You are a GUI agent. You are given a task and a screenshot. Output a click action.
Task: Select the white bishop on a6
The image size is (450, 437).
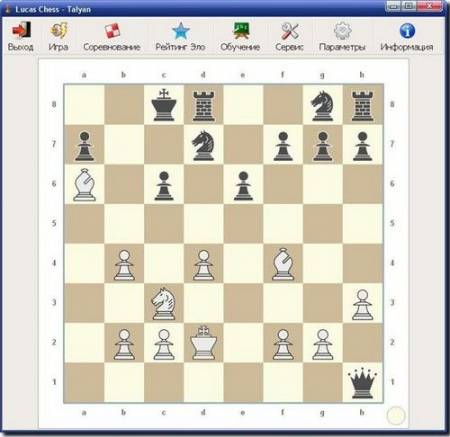[x=84, y=185]
